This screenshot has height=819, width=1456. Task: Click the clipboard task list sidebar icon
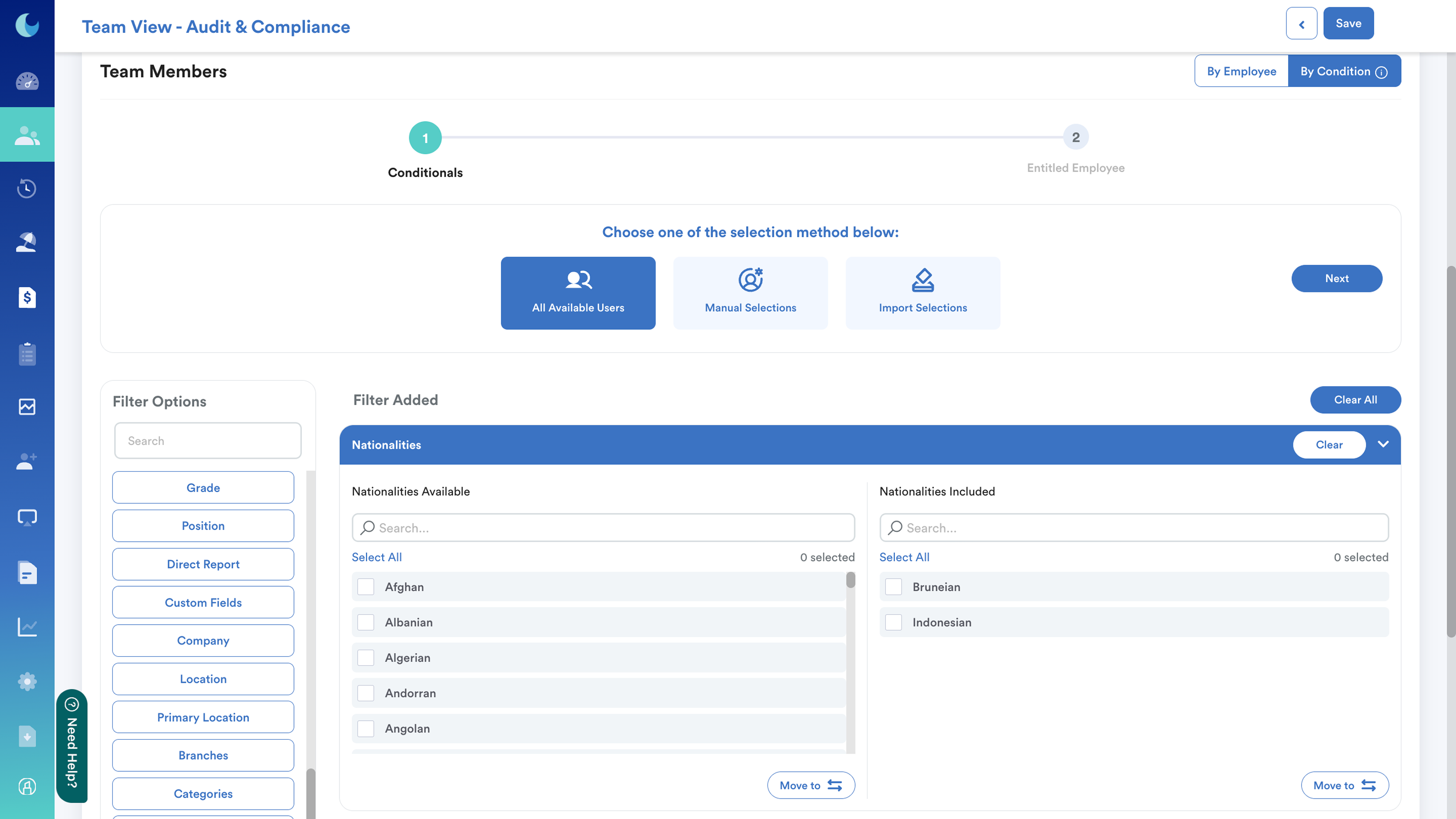pyautogui.click(x=27, y=354)
